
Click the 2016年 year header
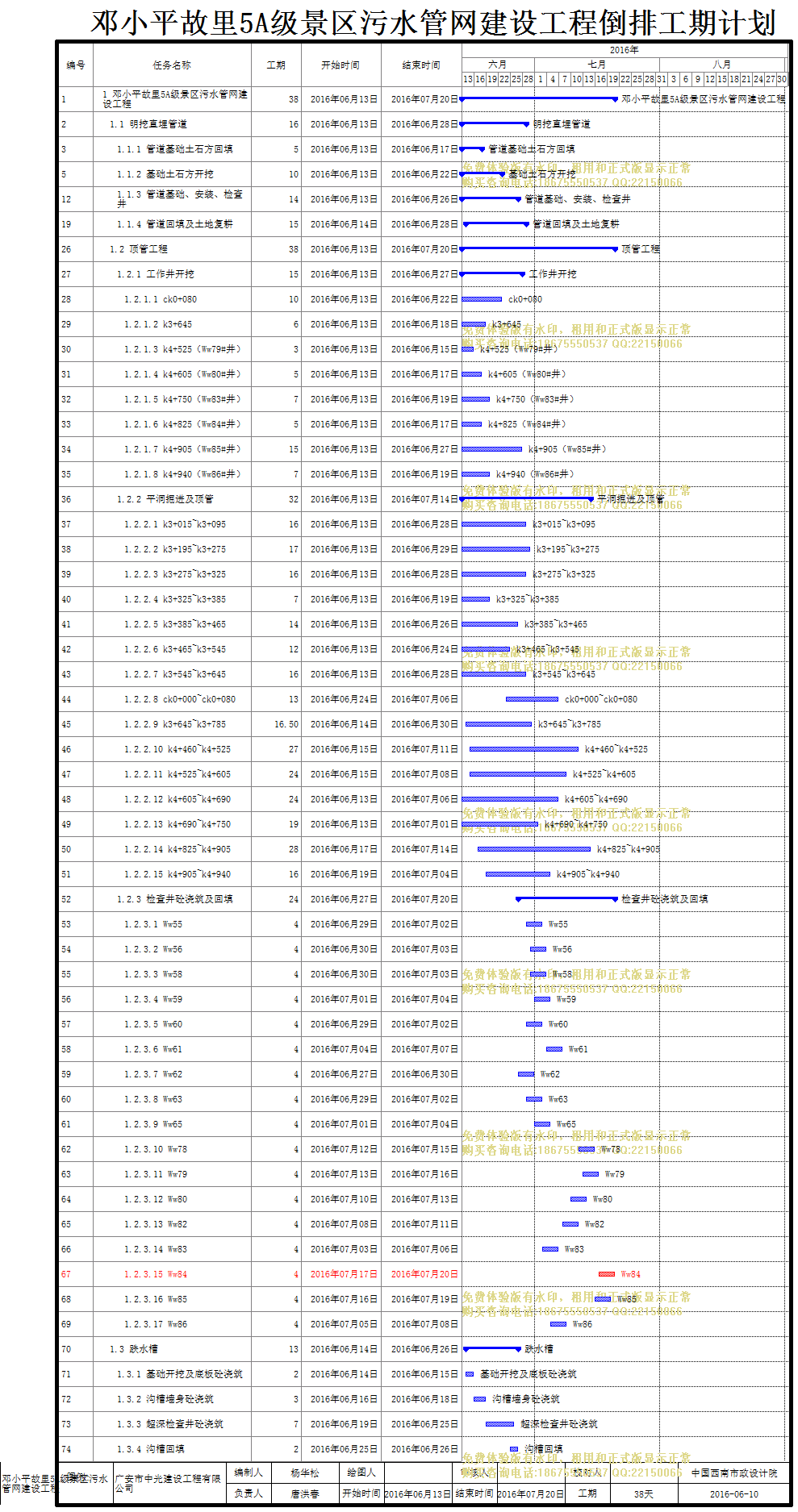(624, 50)
